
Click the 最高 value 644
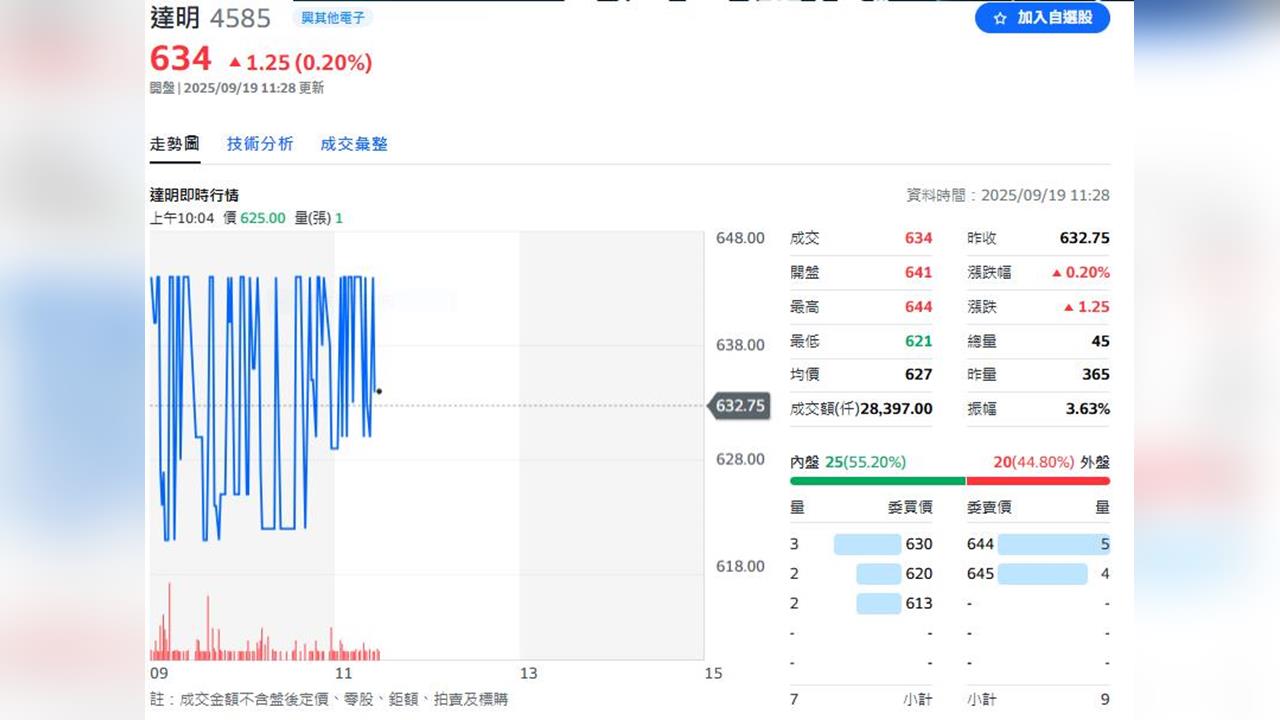(x=918, y=307)
